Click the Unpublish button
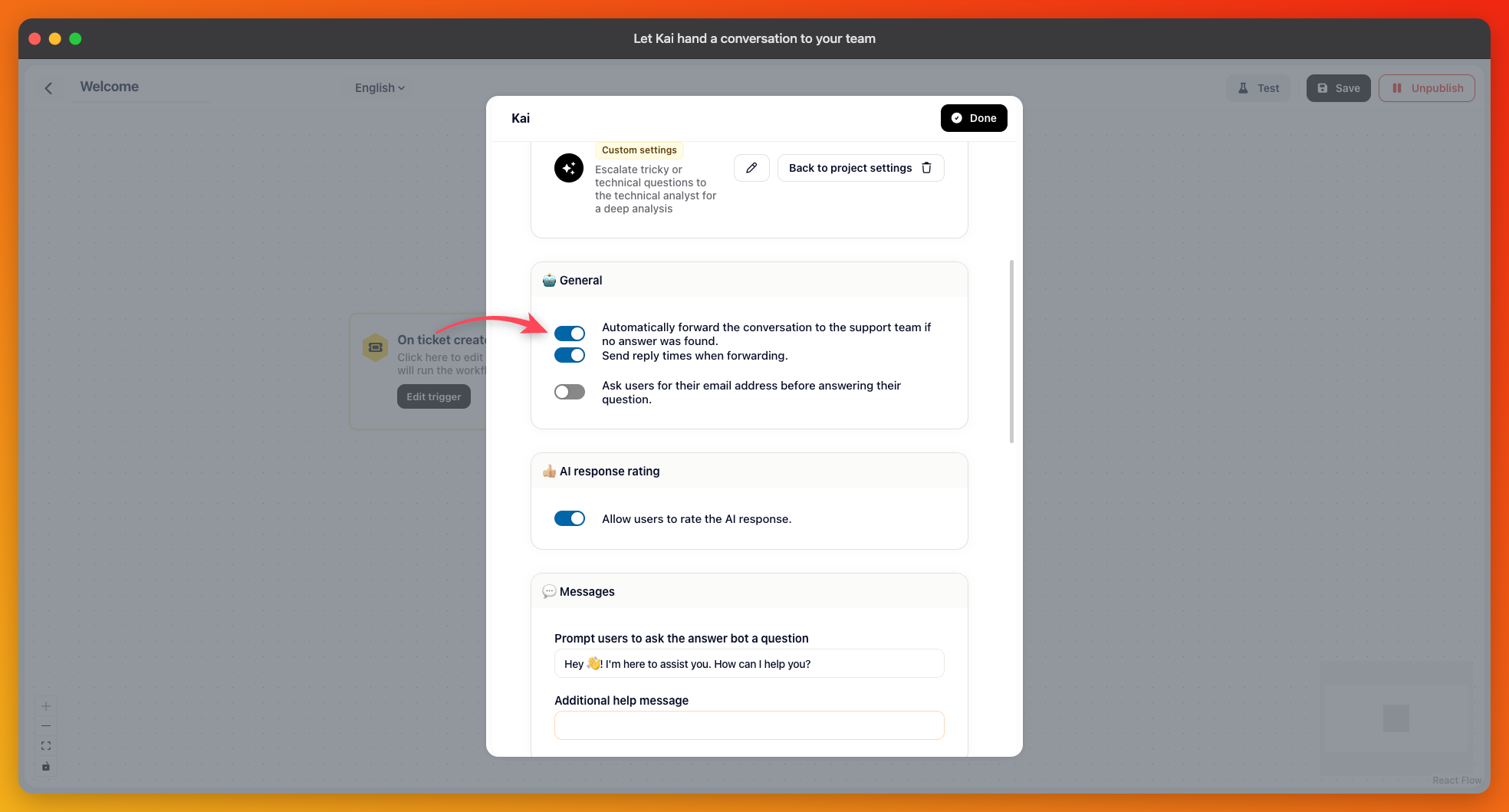This screenshot has width=1509, height=812. [1427, 88]
